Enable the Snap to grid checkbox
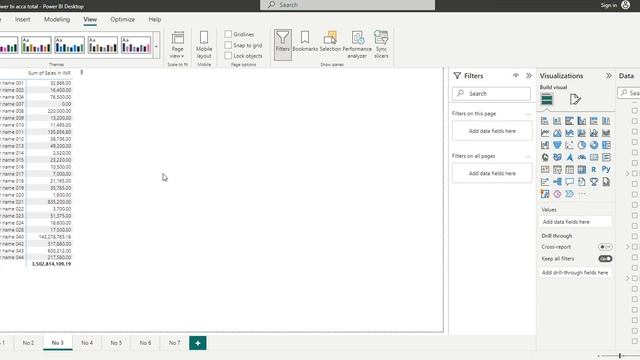 (x=228, y=45)
